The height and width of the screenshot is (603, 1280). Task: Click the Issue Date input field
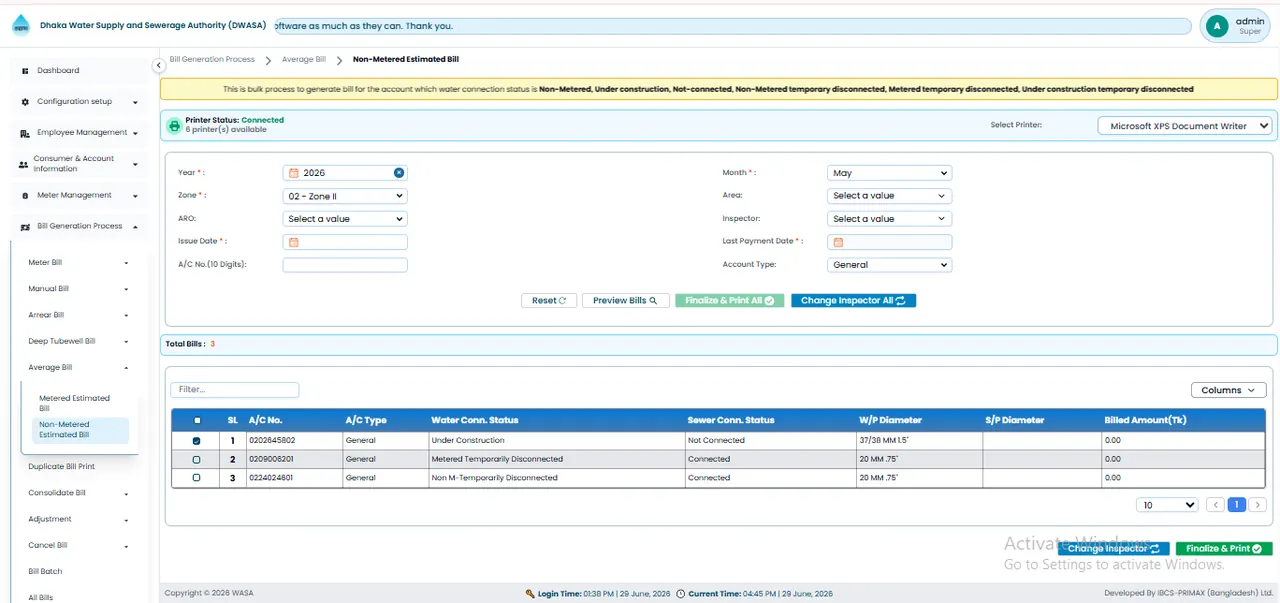pyautogui.click(x=345, y=242)
